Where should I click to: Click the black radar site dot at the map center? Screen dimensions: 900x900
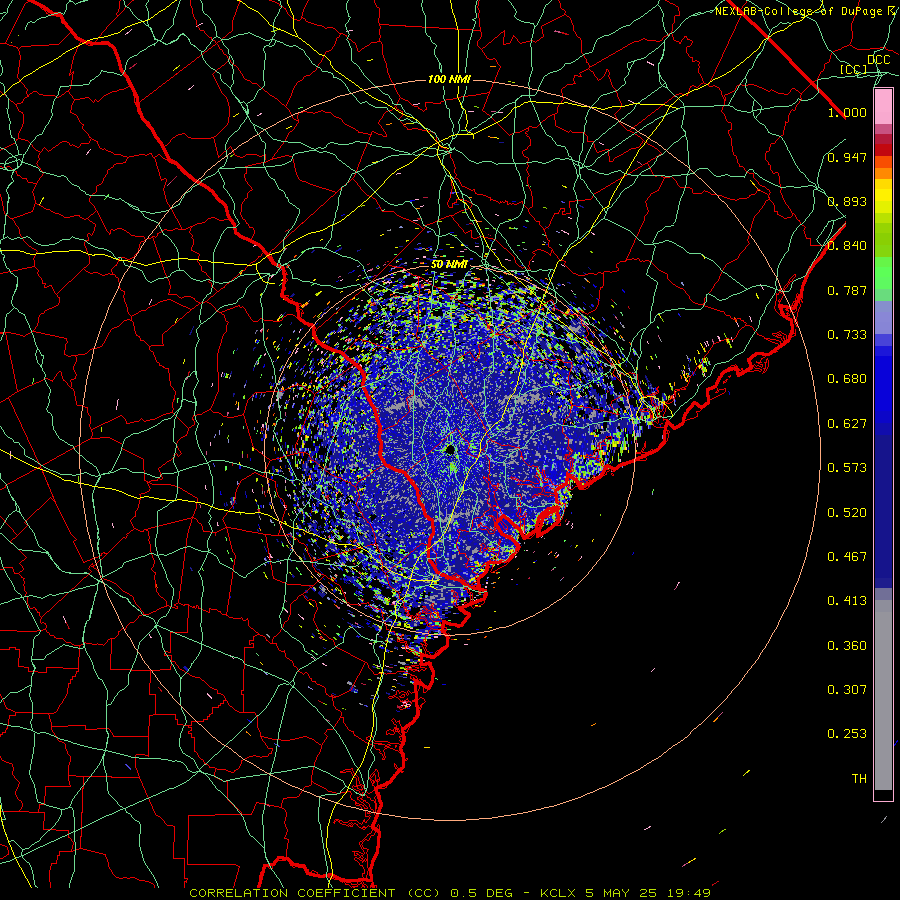coord(451,449)
